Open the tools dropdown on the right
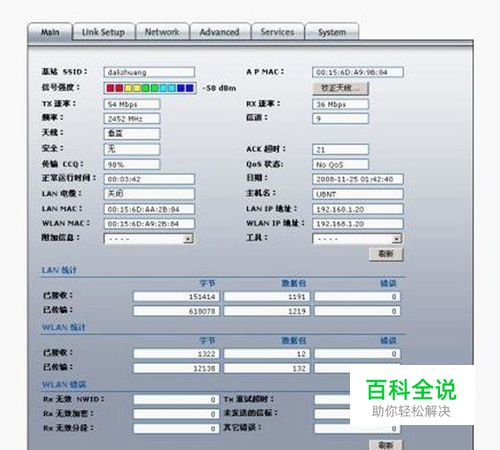Image resolution: width=500 pixels, height=450 pixels. 357,239
